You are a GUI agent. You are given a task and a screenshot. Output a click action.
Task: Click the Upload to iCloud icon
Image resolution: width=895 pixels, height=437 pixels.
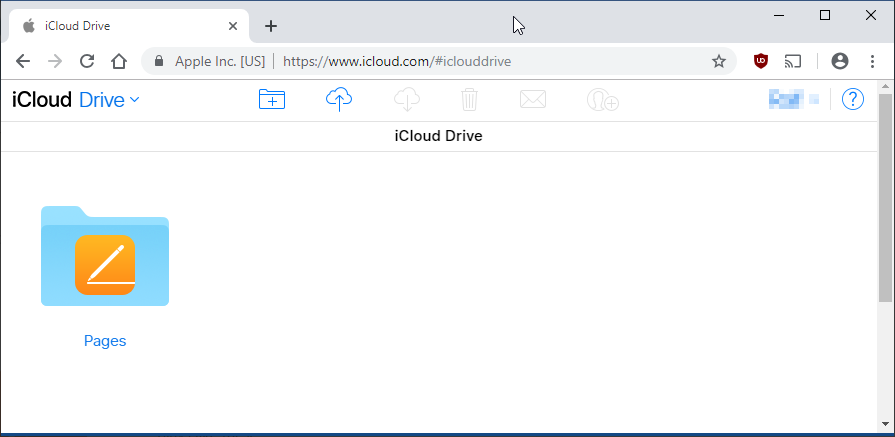pos(339,100)
